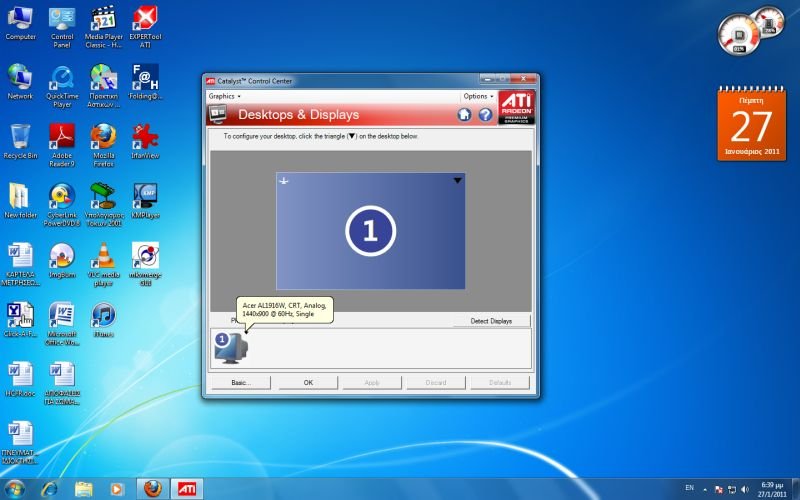This screenshot has width=800, height=500.
Task: Confirm with the OK button
Action: click(x=308, y=383)
